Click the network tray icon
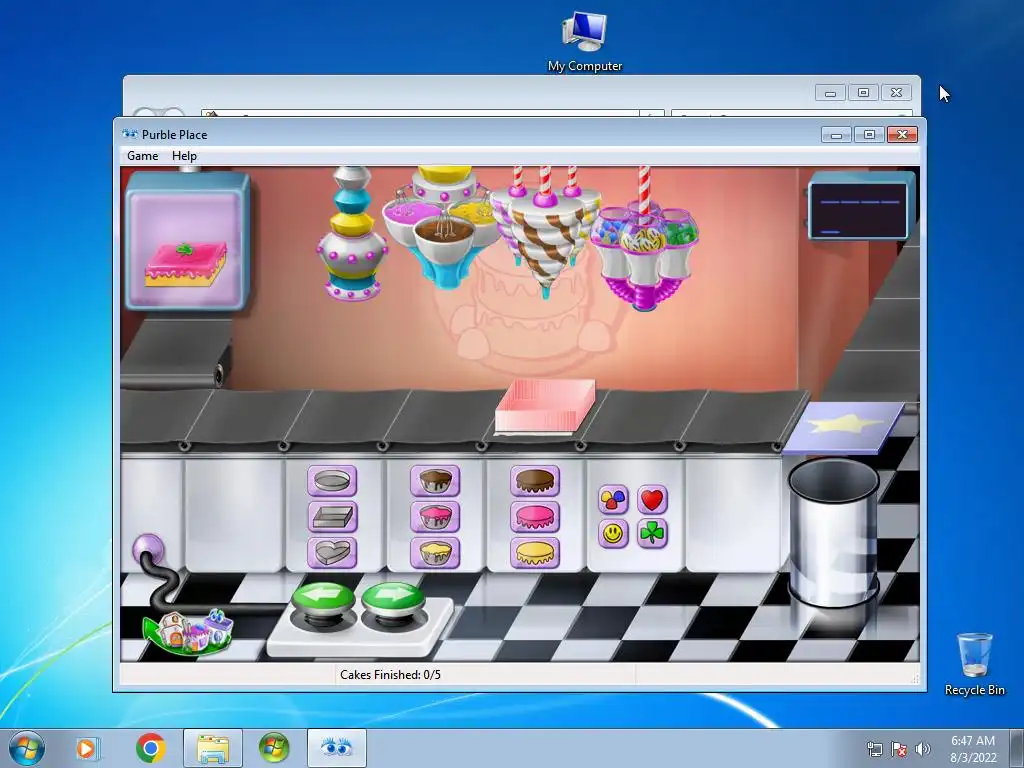 click(x=875, y=749)
